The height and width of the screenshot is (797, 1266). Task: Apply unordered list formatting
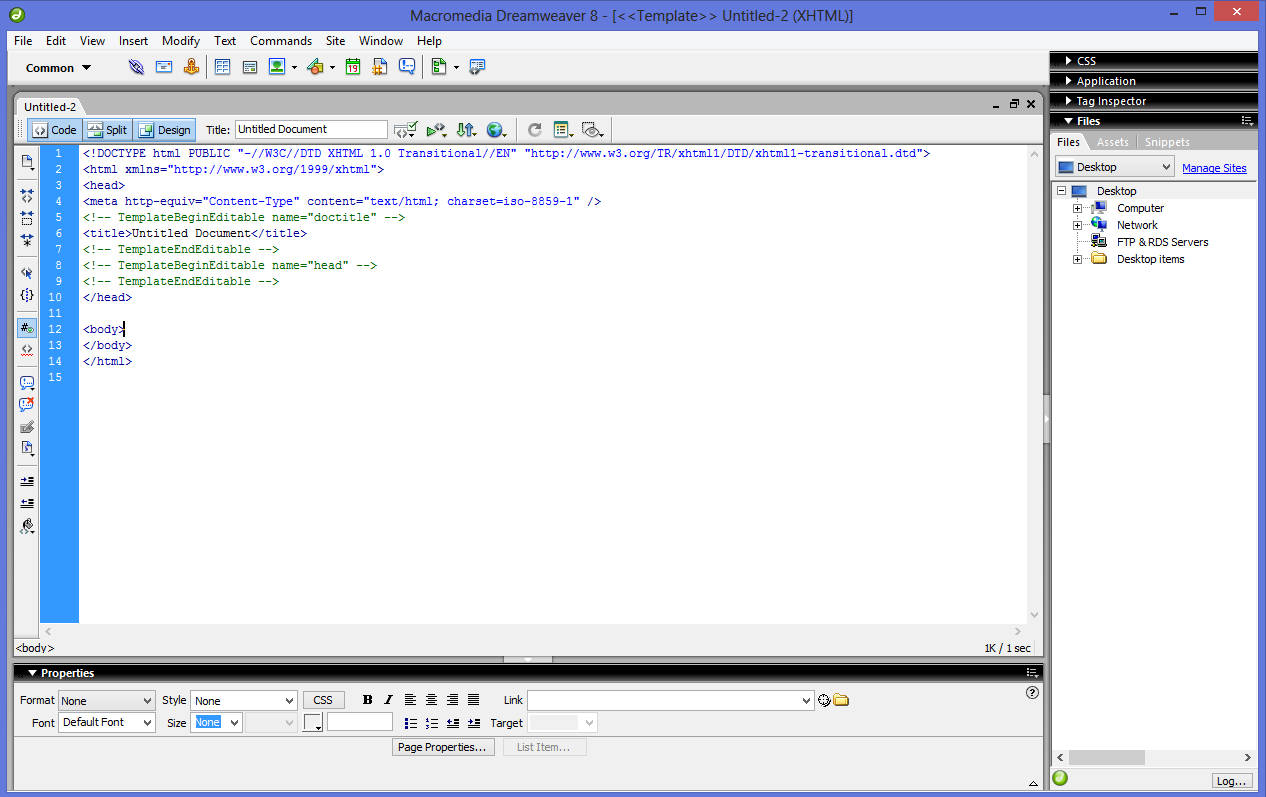[x=411, y=723]
